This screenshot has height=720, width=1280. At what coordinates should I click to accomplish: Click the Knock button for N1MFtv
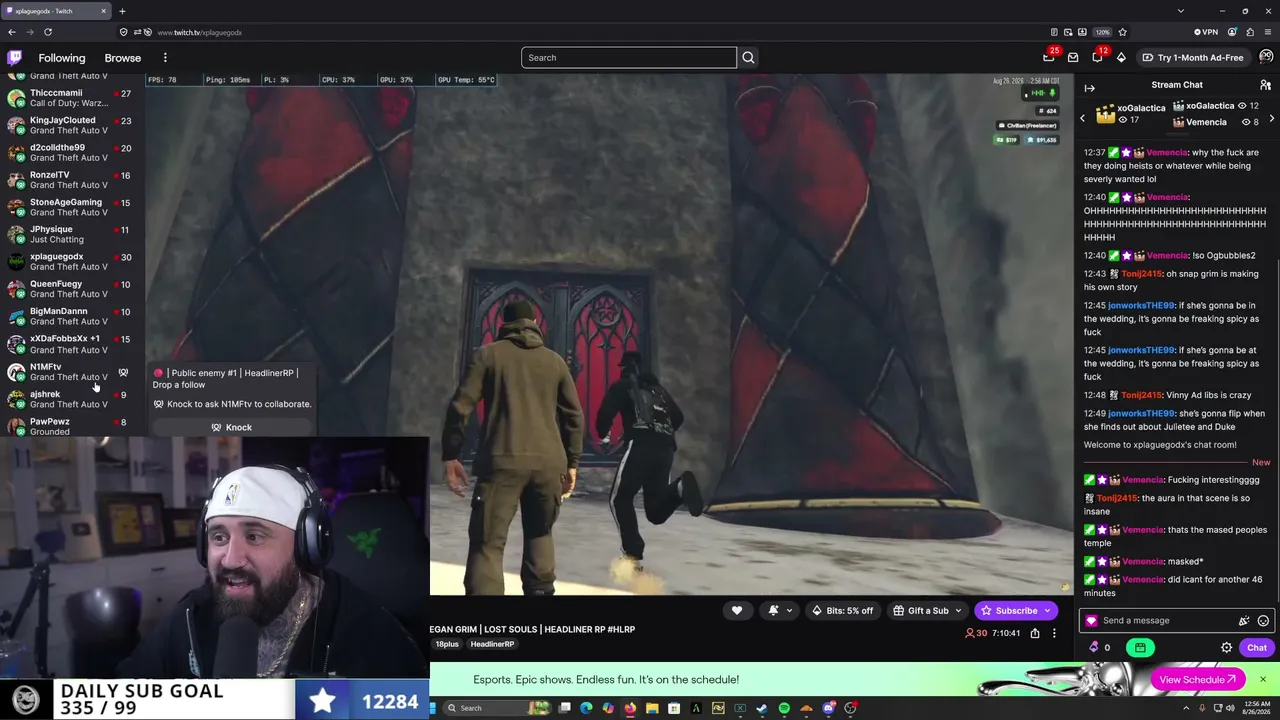(x=232, y=427)
